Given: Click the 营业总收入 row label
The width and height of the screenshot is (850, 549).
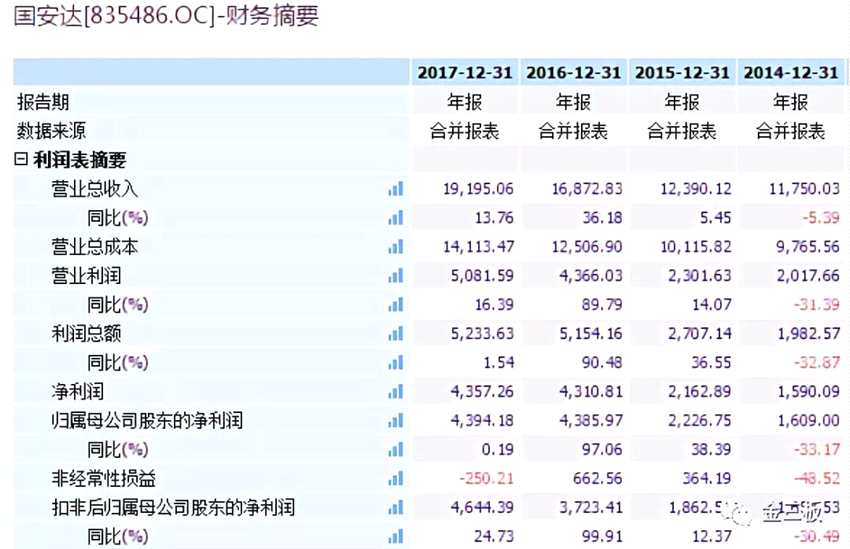Looking at the screenshot, I should (x=94, y=189).
